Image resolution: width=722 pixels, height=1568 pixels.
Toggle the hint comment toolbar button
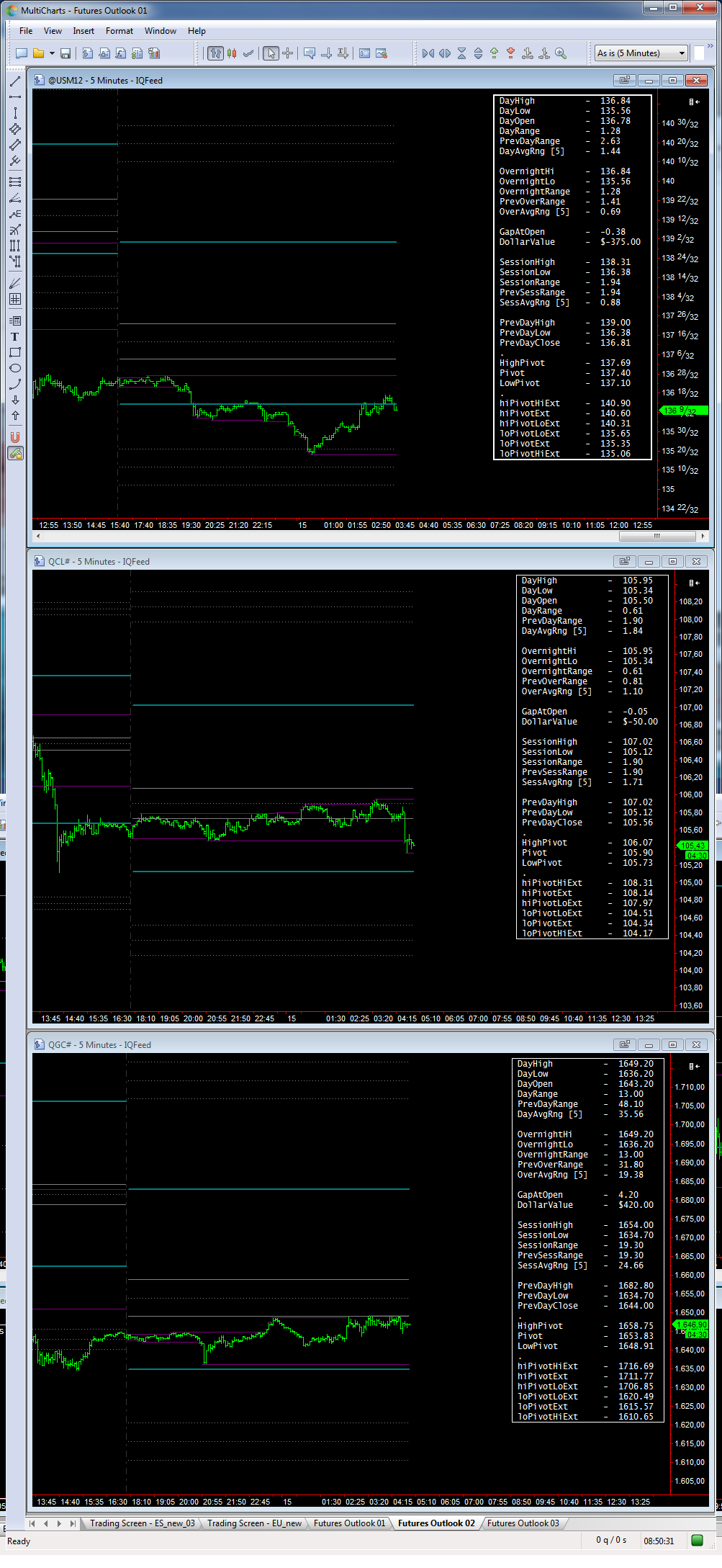tap(310, 53)
